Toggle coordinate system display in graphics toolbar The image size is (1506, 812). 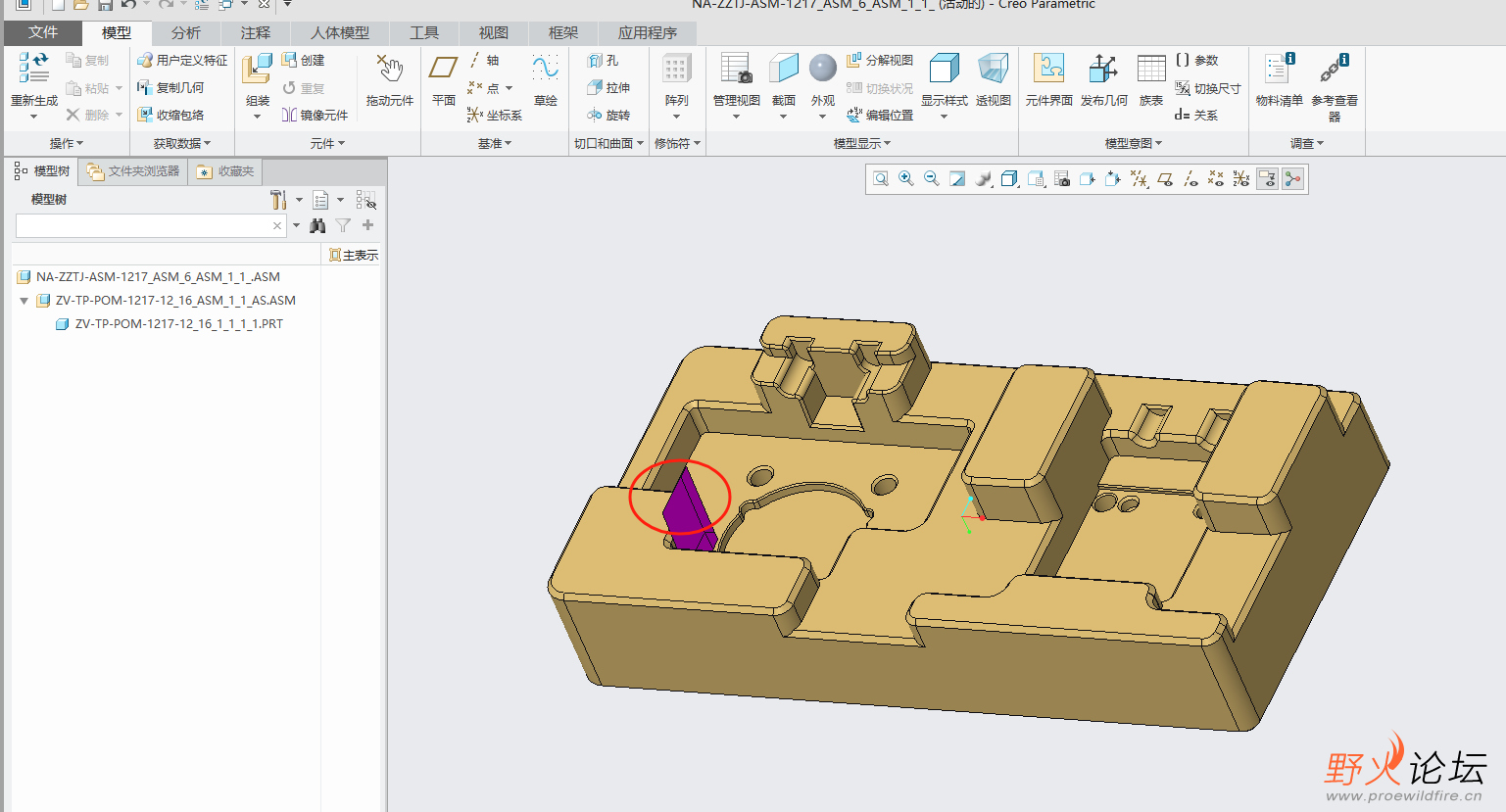(x=1241, y=179)
